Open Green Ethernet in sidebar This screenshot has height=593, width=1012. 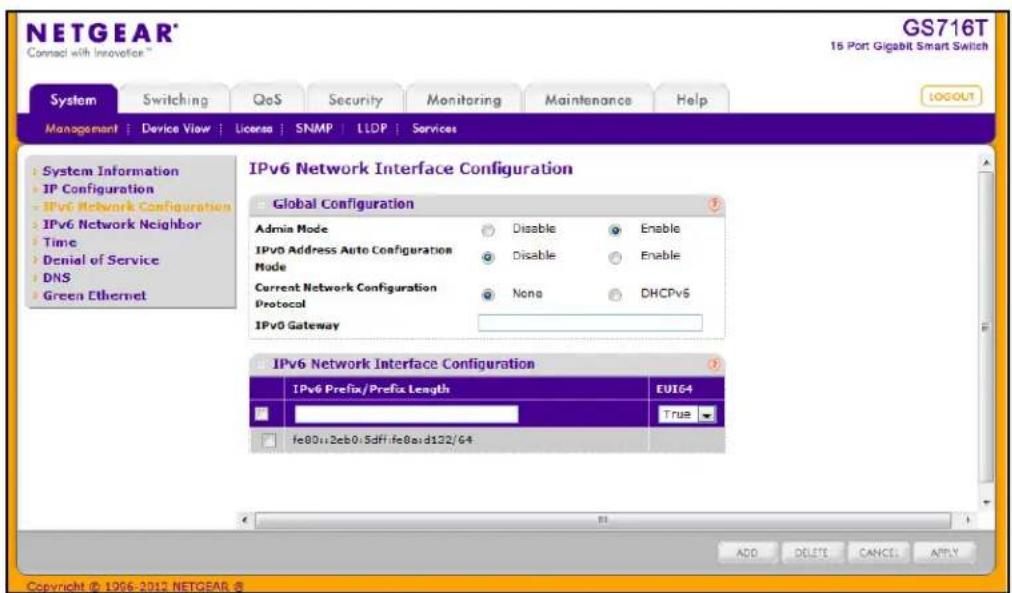pyautogui.click(x=94, y=296)
